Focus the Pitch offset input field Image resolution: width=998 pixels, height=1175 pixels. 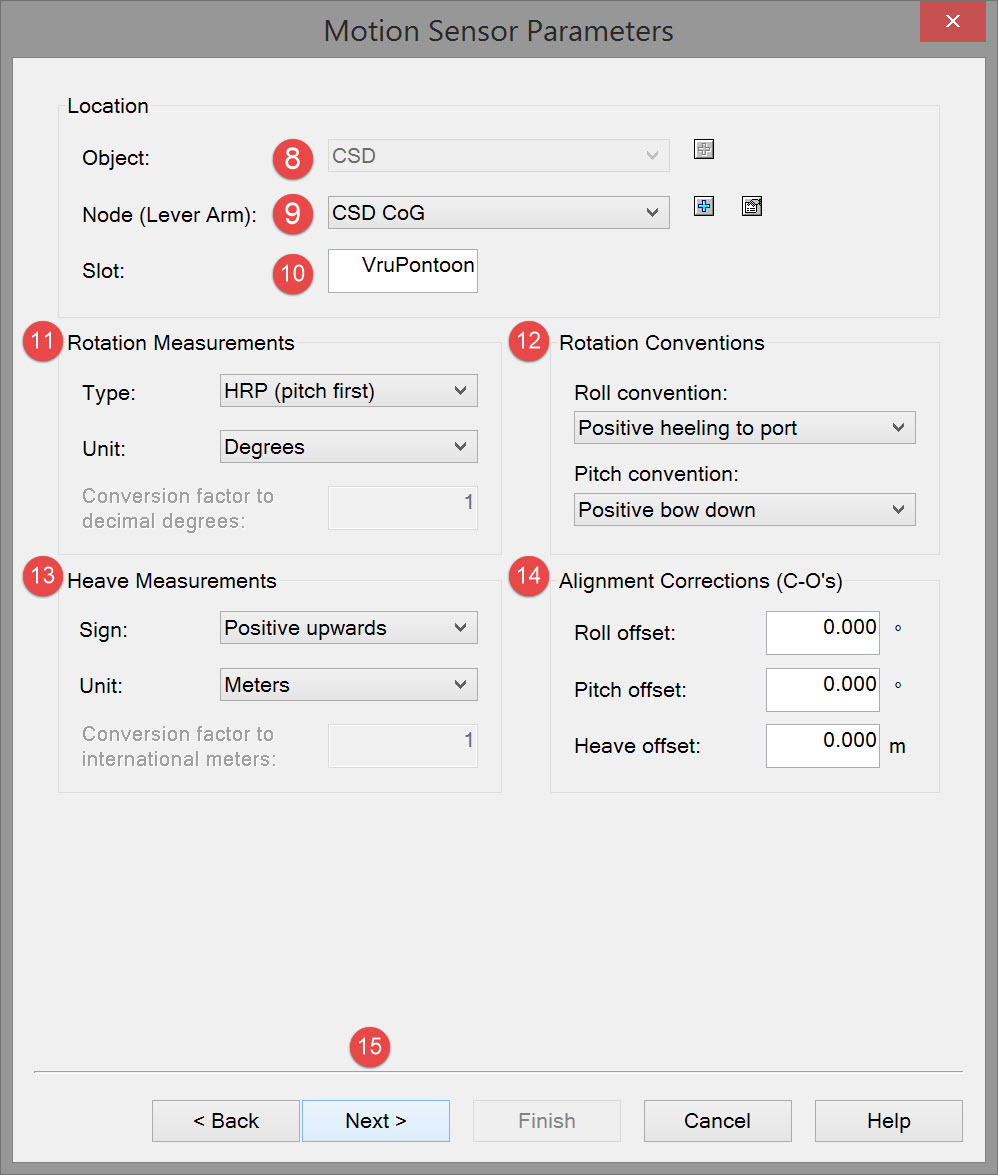[822, 689]
